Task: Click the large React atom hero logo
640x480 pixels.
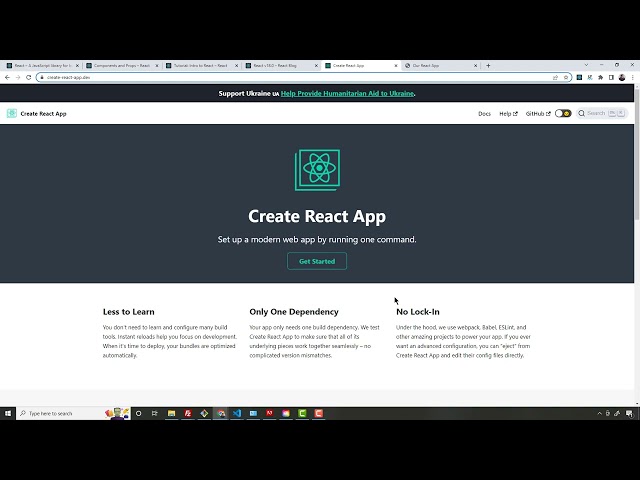Action: [317, 170]
